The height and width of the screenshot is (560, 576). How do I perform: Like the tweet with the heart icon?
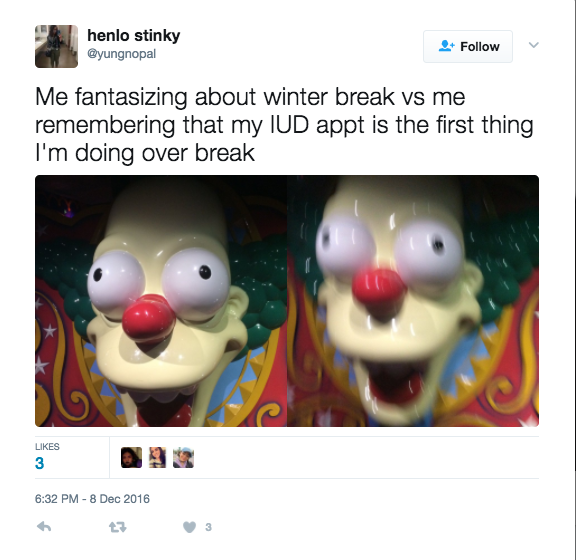click(190, 527)
